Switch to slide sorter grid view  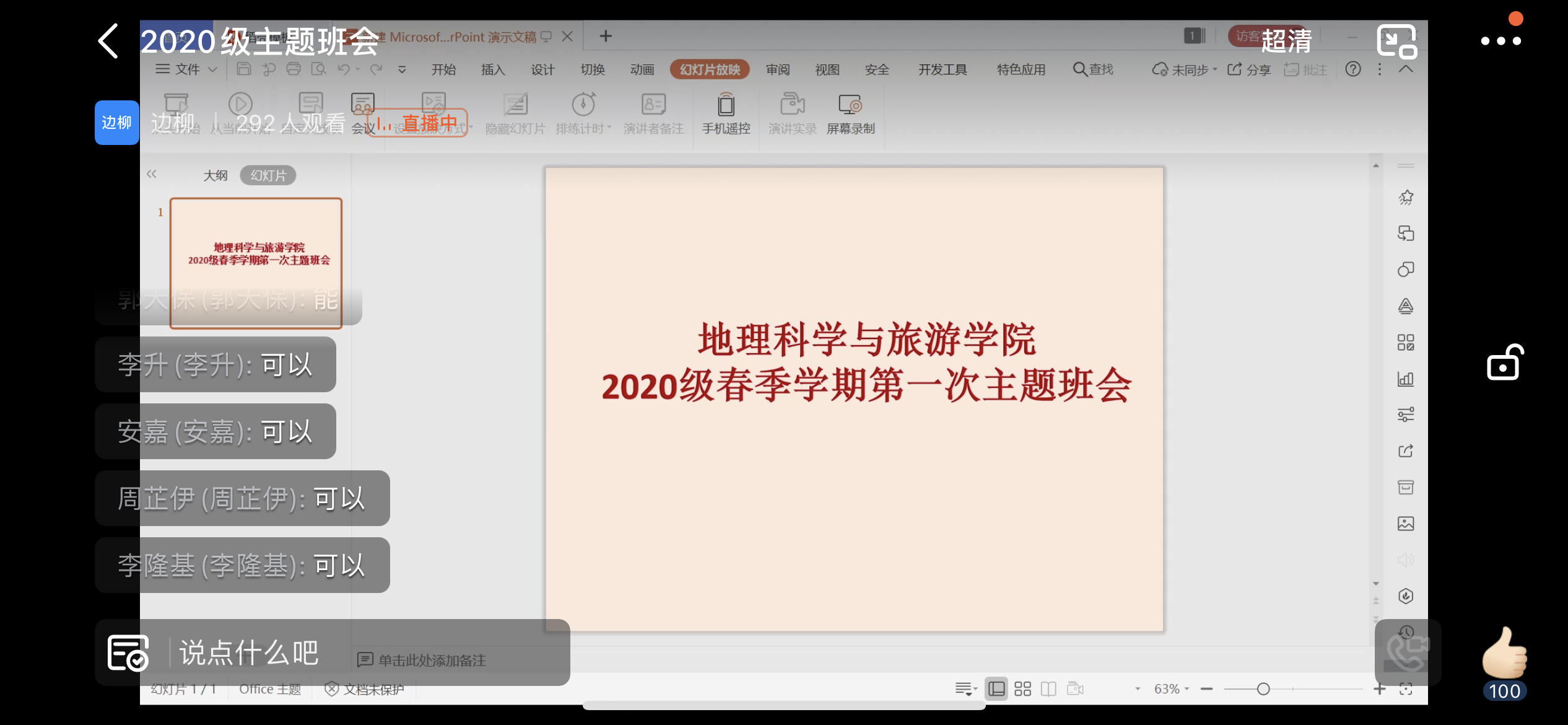[1022, 689]
